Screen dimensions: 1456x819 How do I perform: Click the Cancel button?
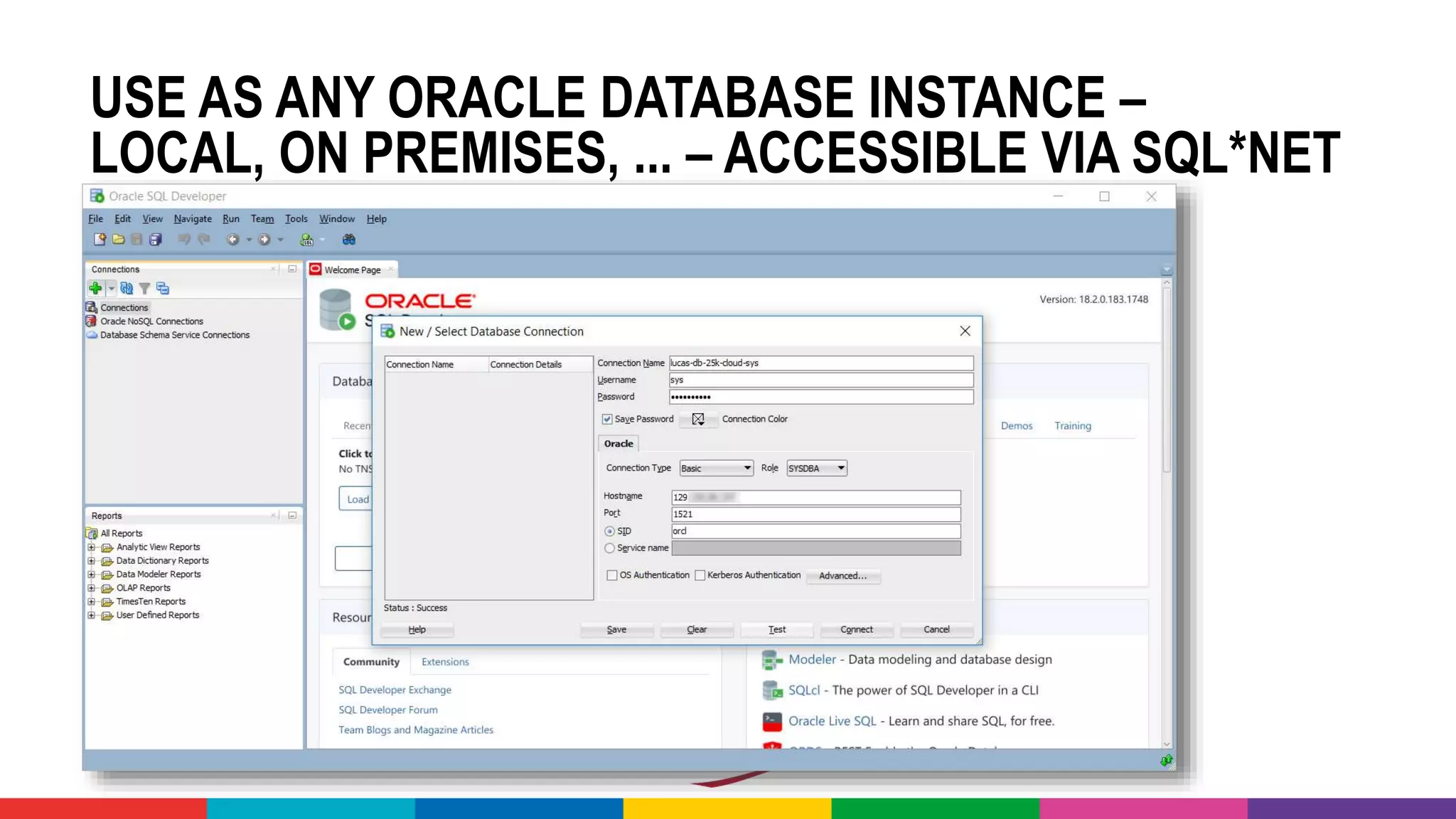(936, 629)
